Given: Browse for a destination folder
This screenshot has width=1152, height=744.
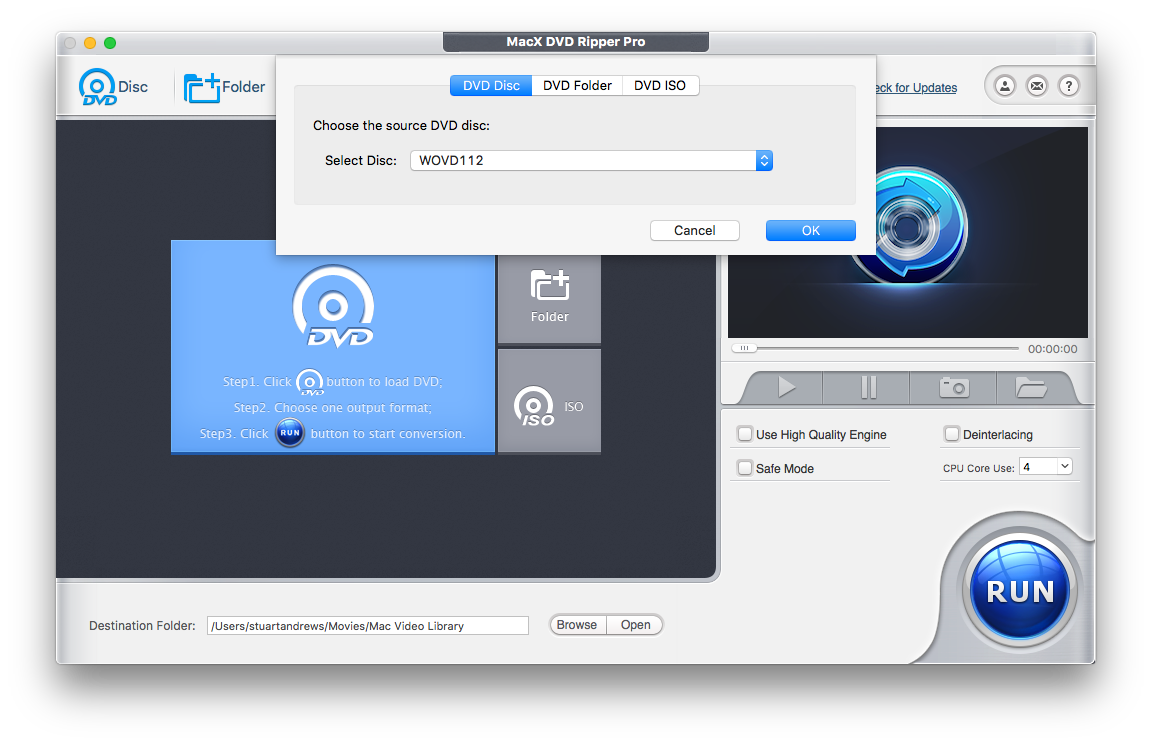Looking at the screenshot, I should point(577,625).
